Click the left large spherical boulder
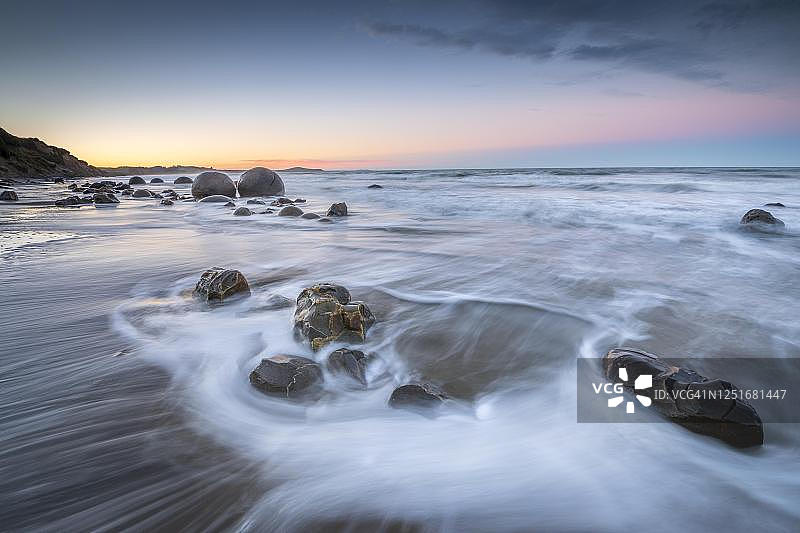Viewport: 800px width, 533px height. click(213, 185)
